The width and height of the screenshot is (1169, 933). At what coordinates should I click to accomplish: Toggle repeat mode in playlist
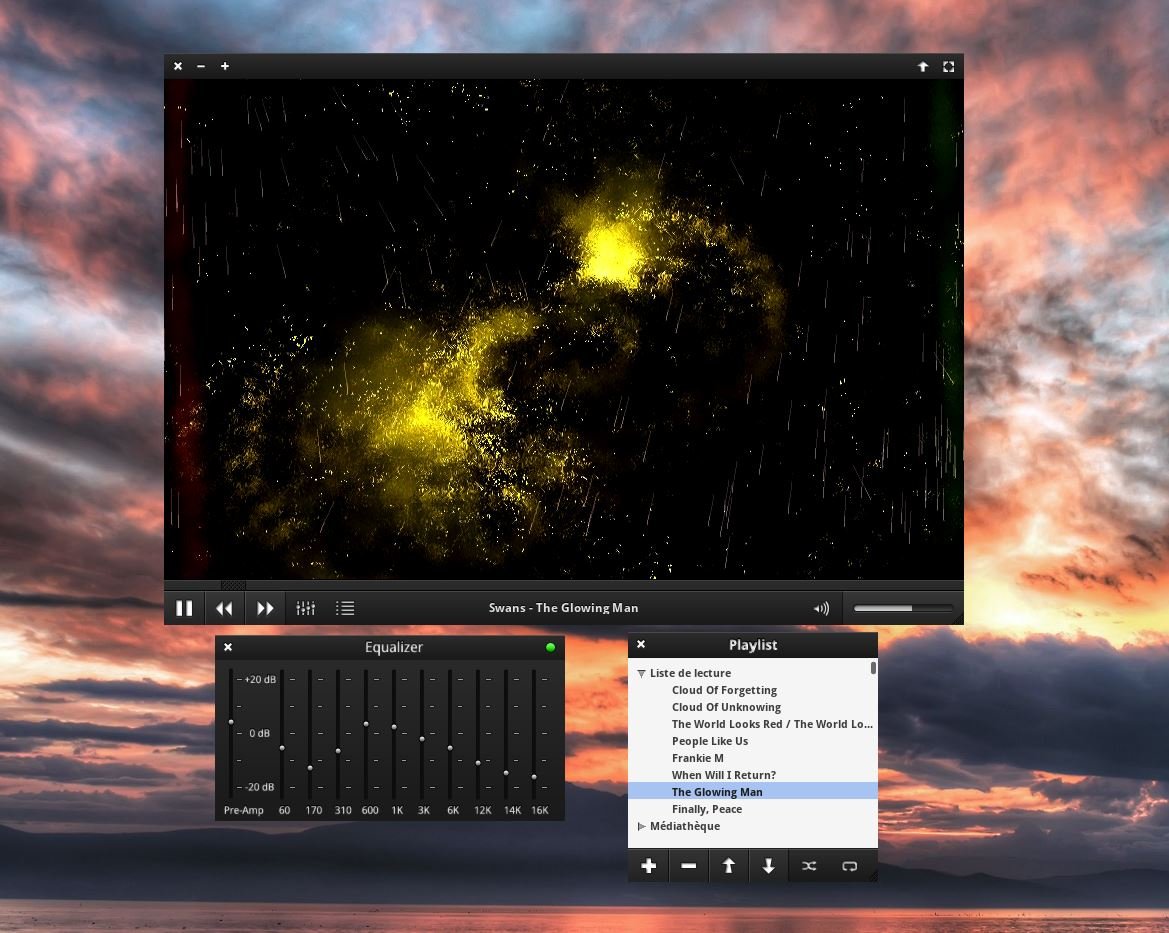pyautogui.click(x=849, y=866)
